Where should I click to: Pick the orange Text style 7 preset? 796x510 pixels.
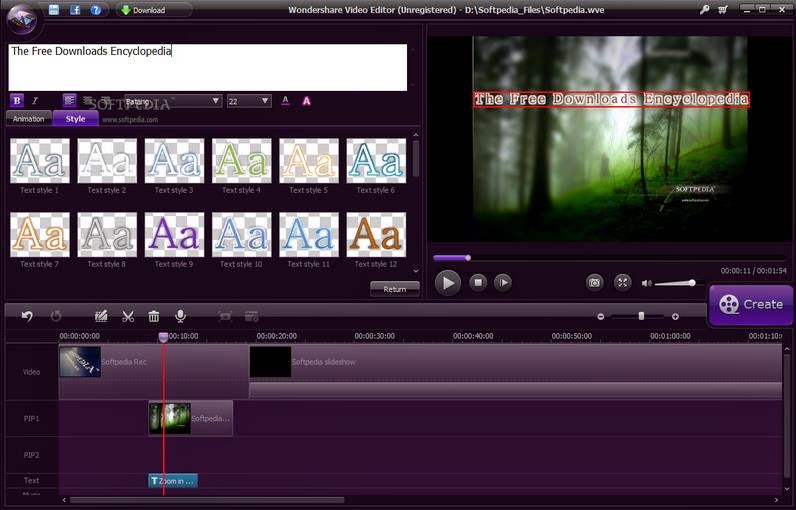click(40, 235)
